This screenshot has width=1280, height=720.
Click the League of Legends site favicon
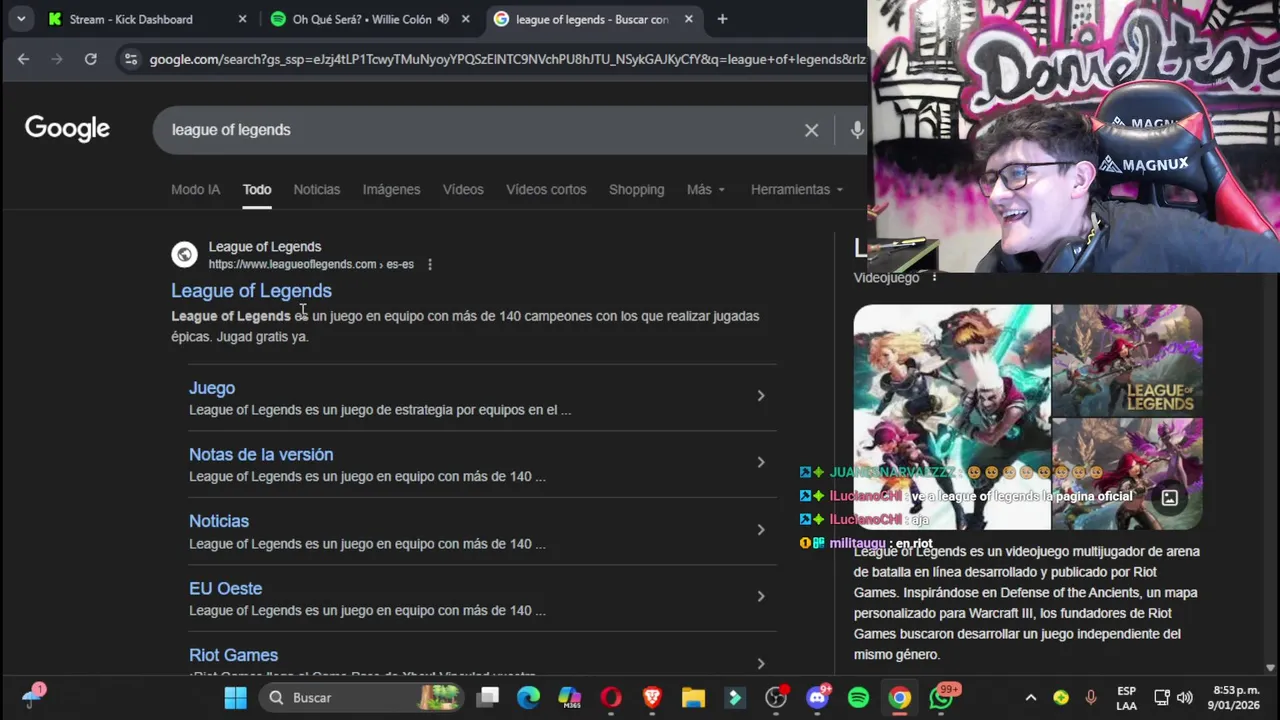click(184, 255)
